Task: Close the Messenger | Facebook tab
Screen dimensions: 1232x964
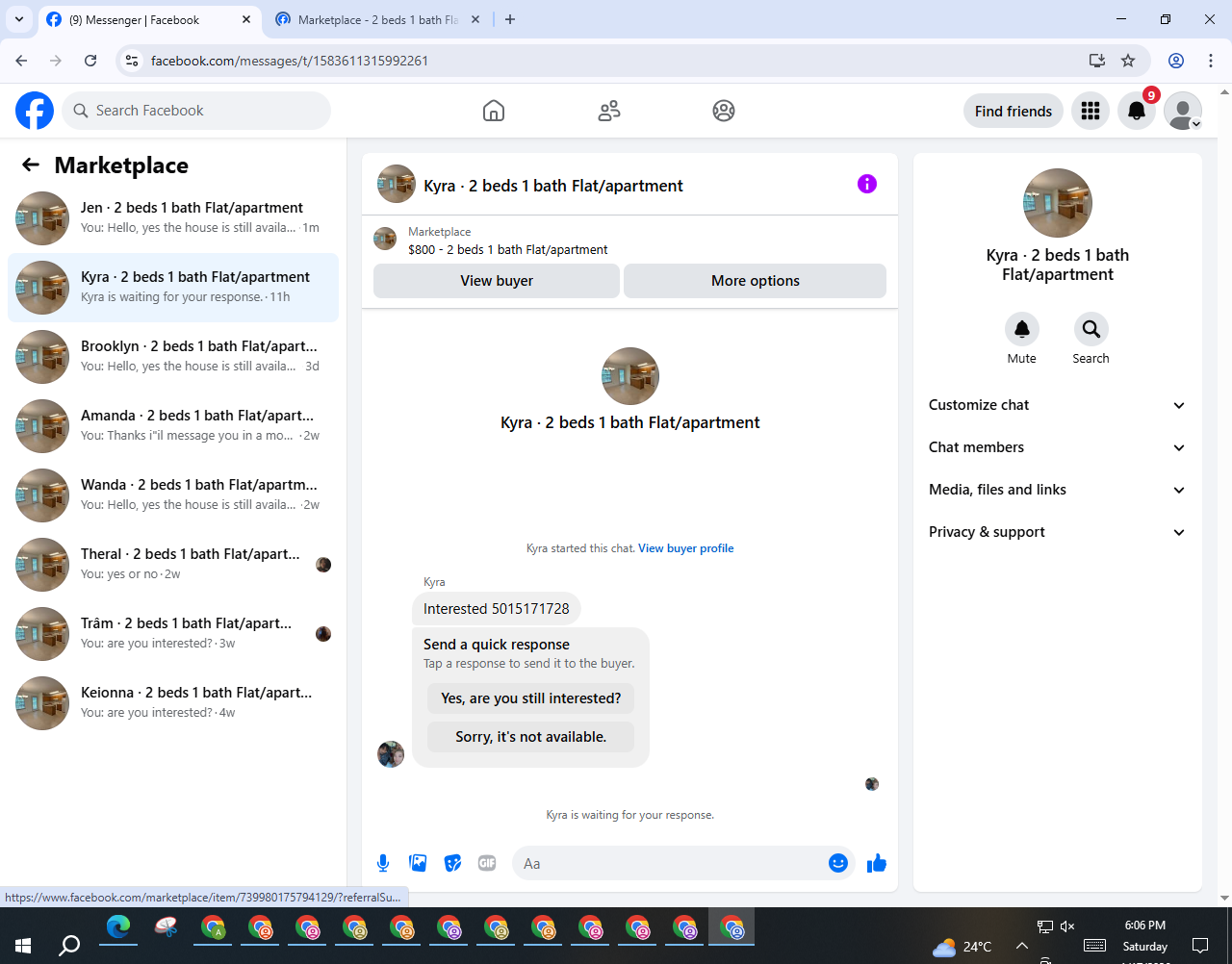Action: pos(246,19)
